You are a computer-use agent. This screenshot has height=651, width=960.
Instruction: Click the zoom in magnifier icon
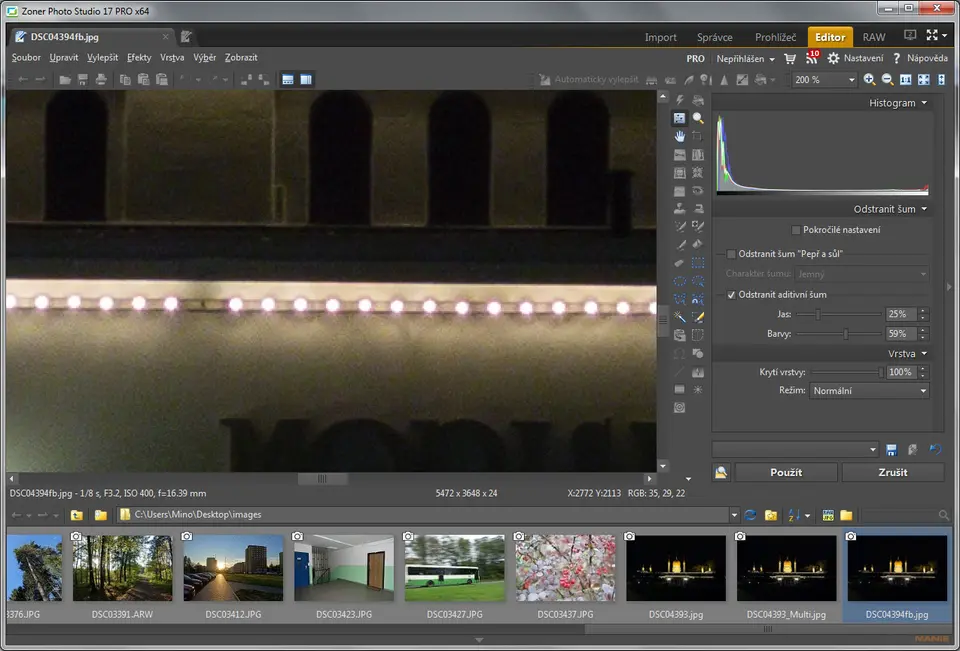(869, 80)
